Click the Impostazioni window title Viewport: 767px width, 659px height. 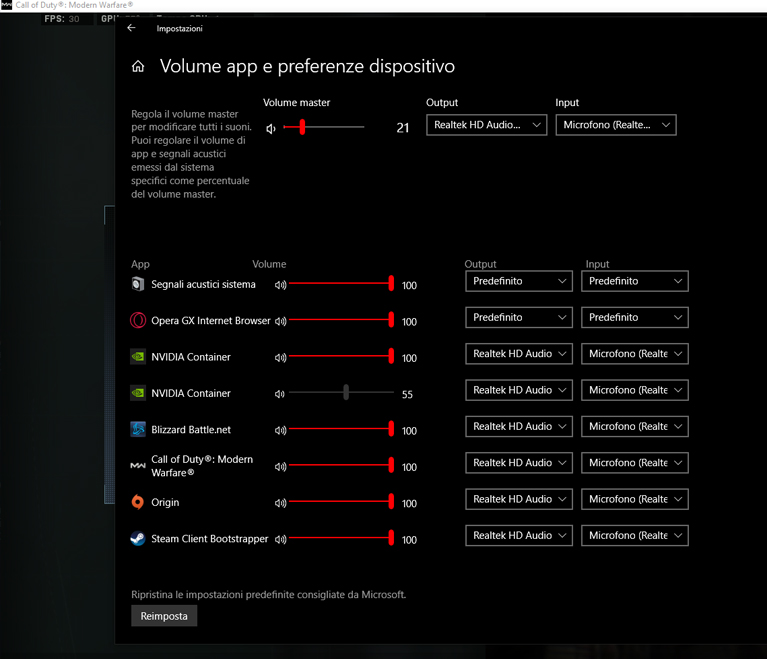(x=180, y=28)
